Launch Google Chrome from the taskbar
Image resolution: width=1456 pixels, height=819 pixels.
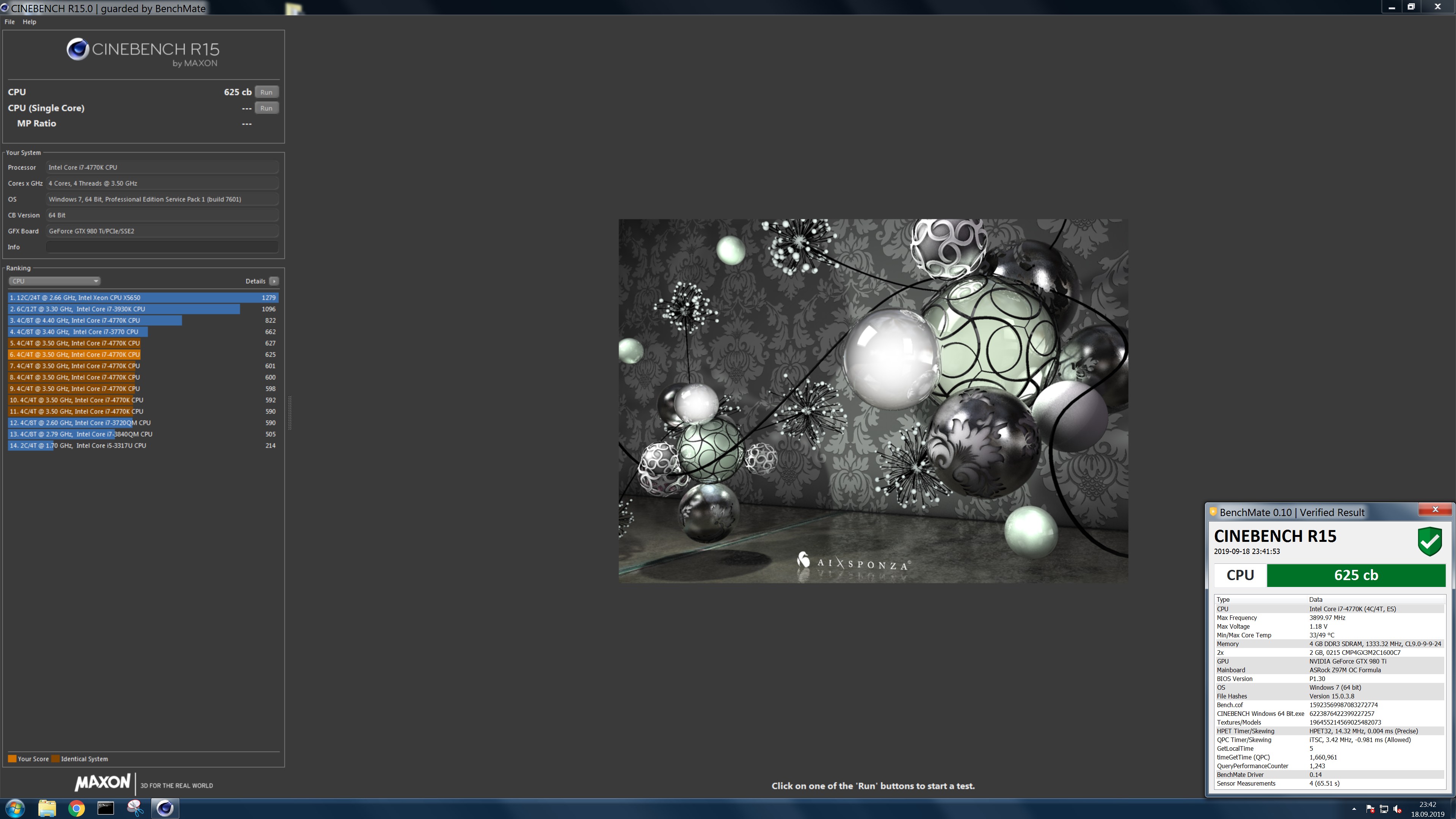click(x=76, y=808)
